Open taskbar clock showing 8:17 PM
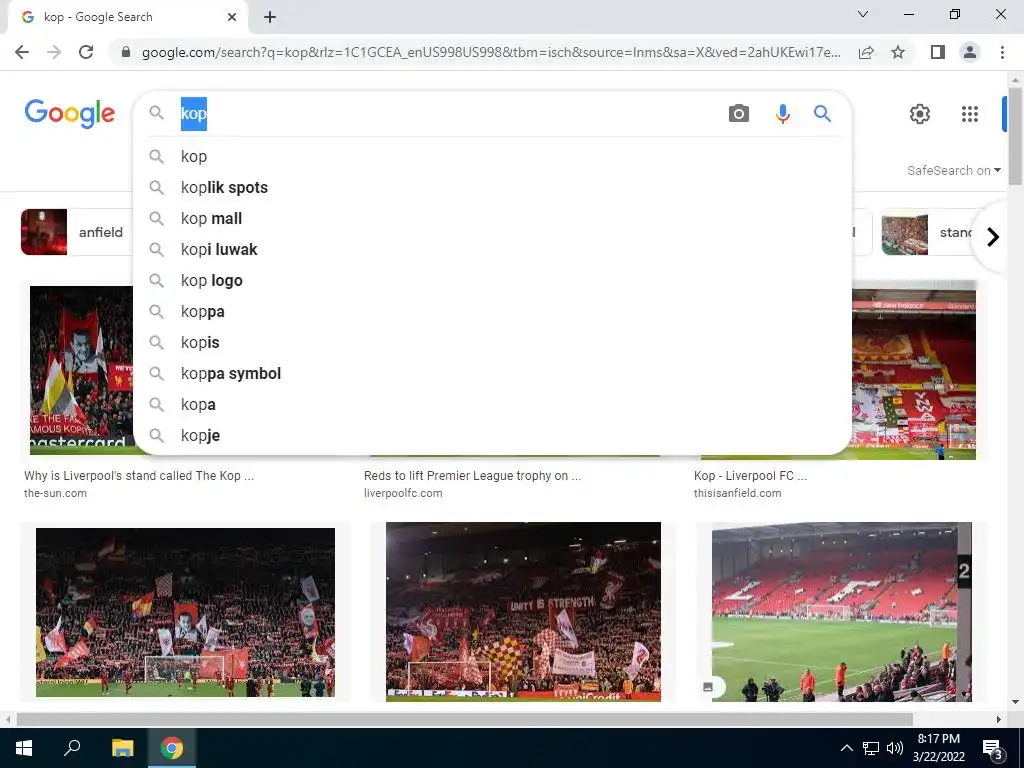The image size is (1024, 768). [x=938, y=748]
